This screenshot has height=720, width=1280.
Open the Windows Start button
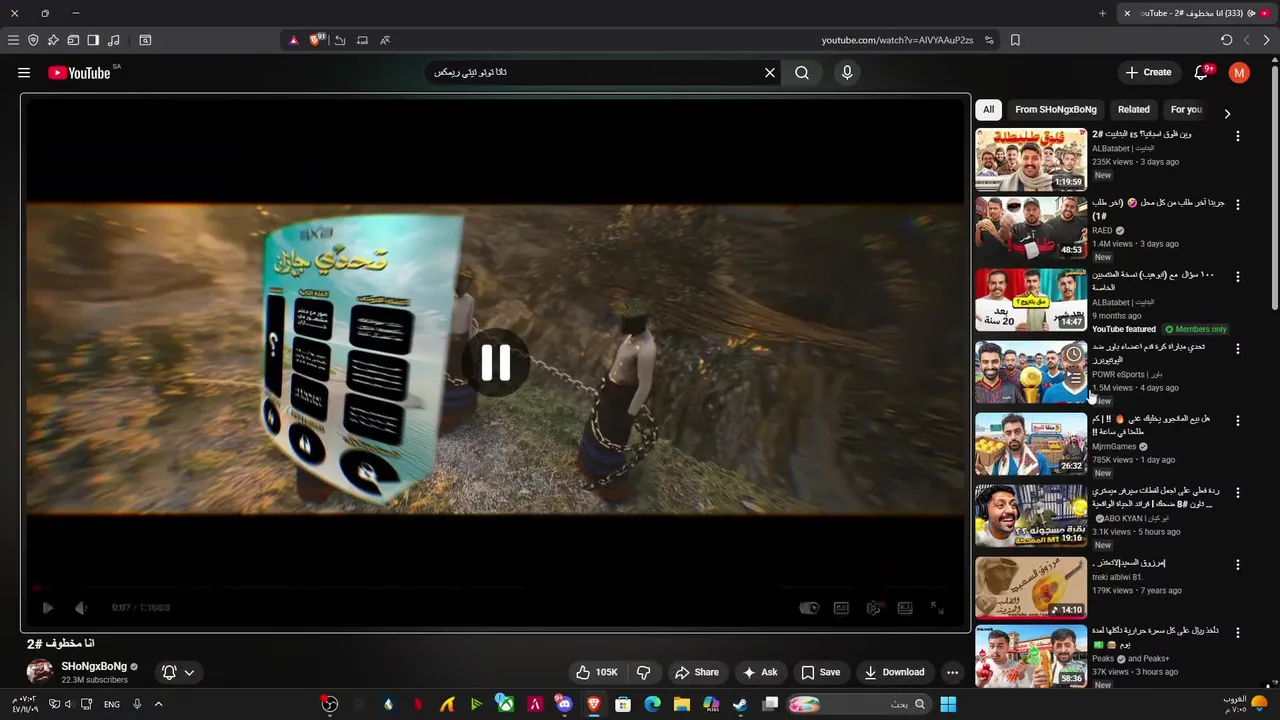point(948,704)
